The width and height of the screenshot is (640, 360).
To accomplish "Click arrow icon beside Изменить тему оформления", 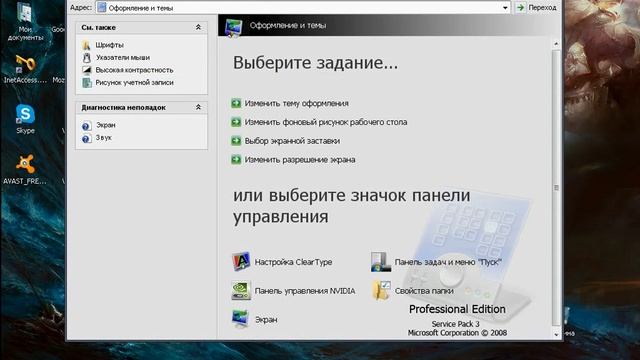I will point(236,103).
